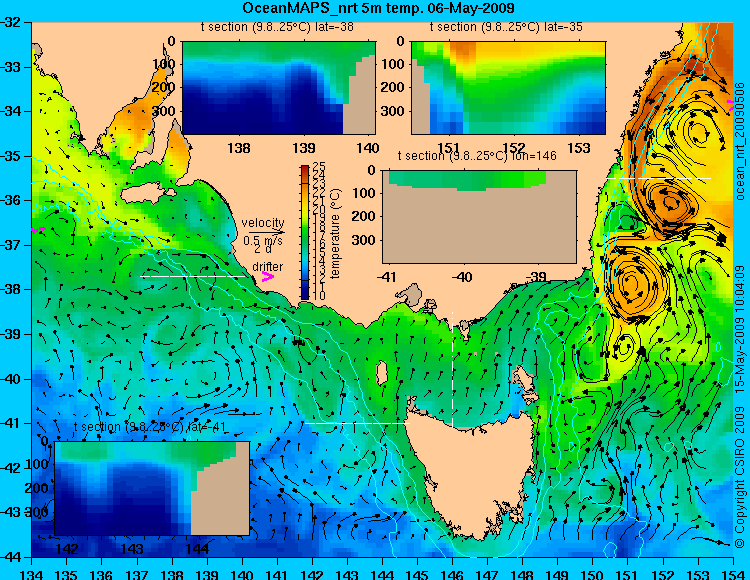Click King Island in western Bass Strait

(x=382, y=373)
